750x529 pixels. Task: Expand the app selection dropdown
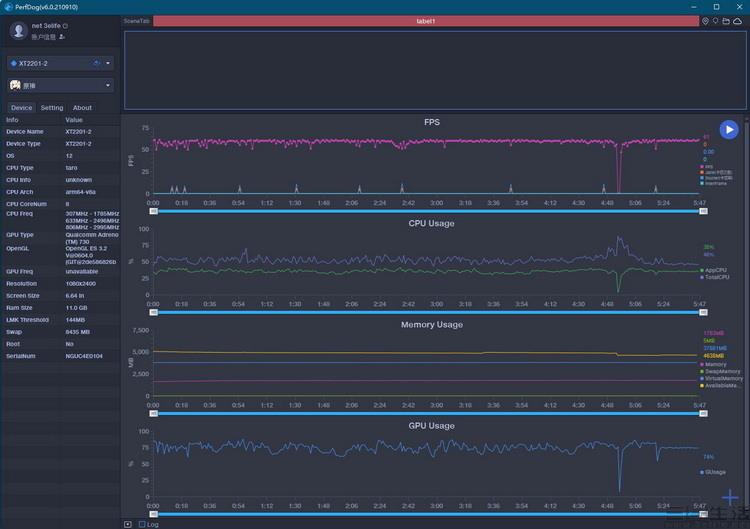tap(60, 86)
